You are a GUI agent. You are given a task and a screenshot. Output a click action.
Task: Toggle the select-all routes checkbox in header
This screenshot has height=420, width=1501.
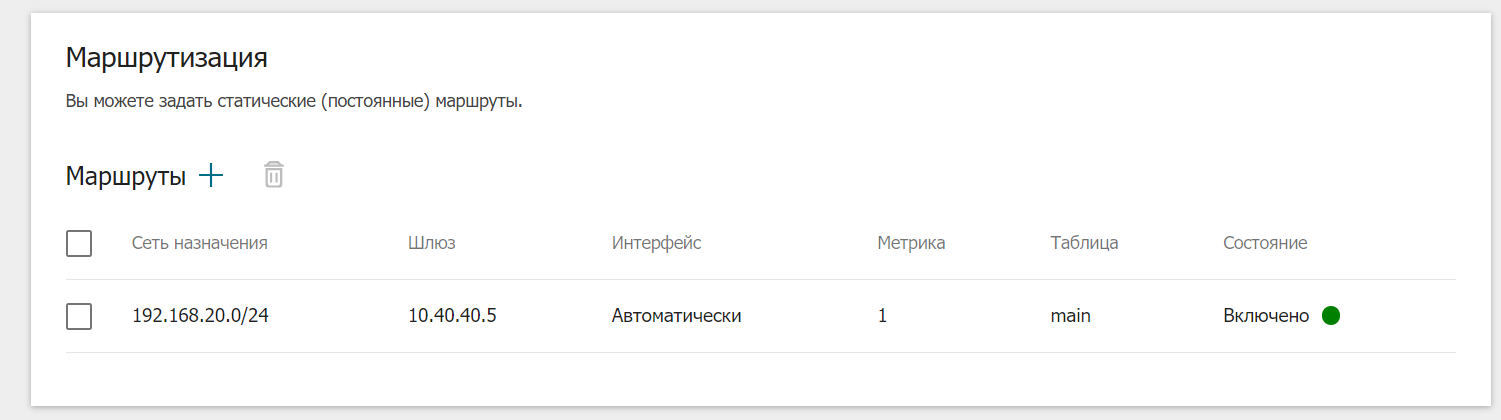[x=79, y=243]
